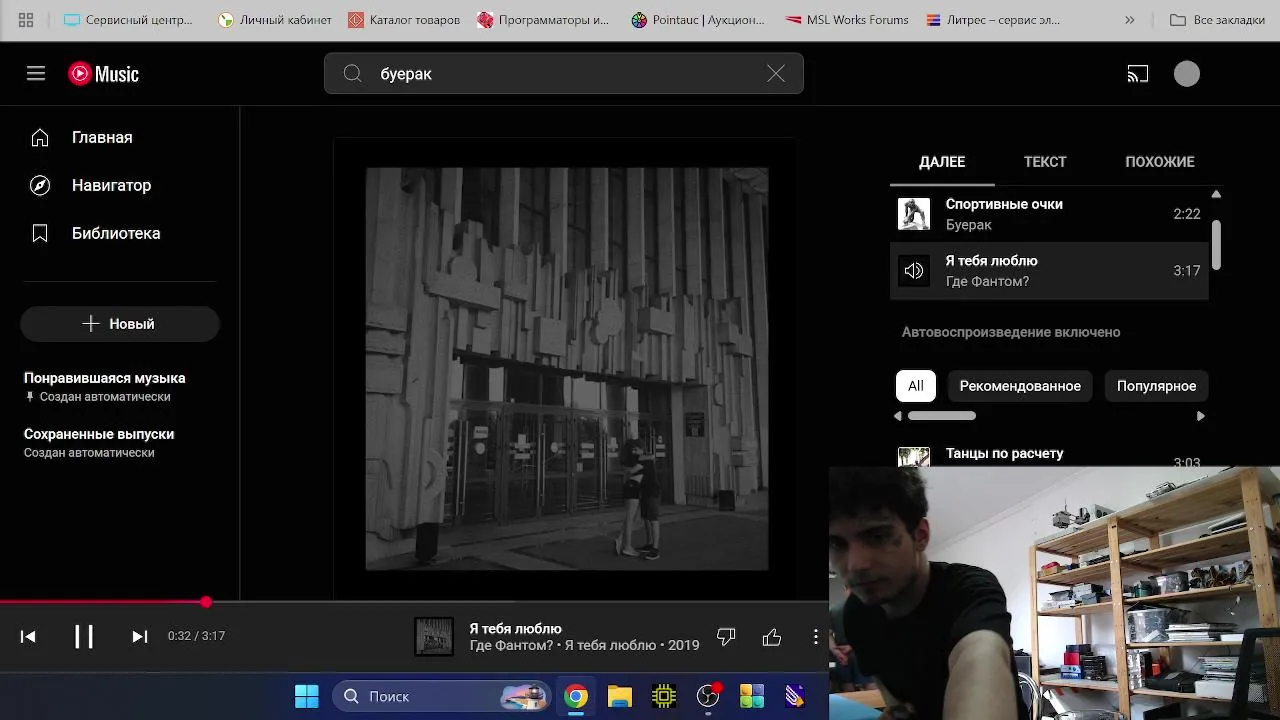The width and height of the screenshot is (1280, 720).
Task: Clear the search field with X
Action: [x=776, y=74]
